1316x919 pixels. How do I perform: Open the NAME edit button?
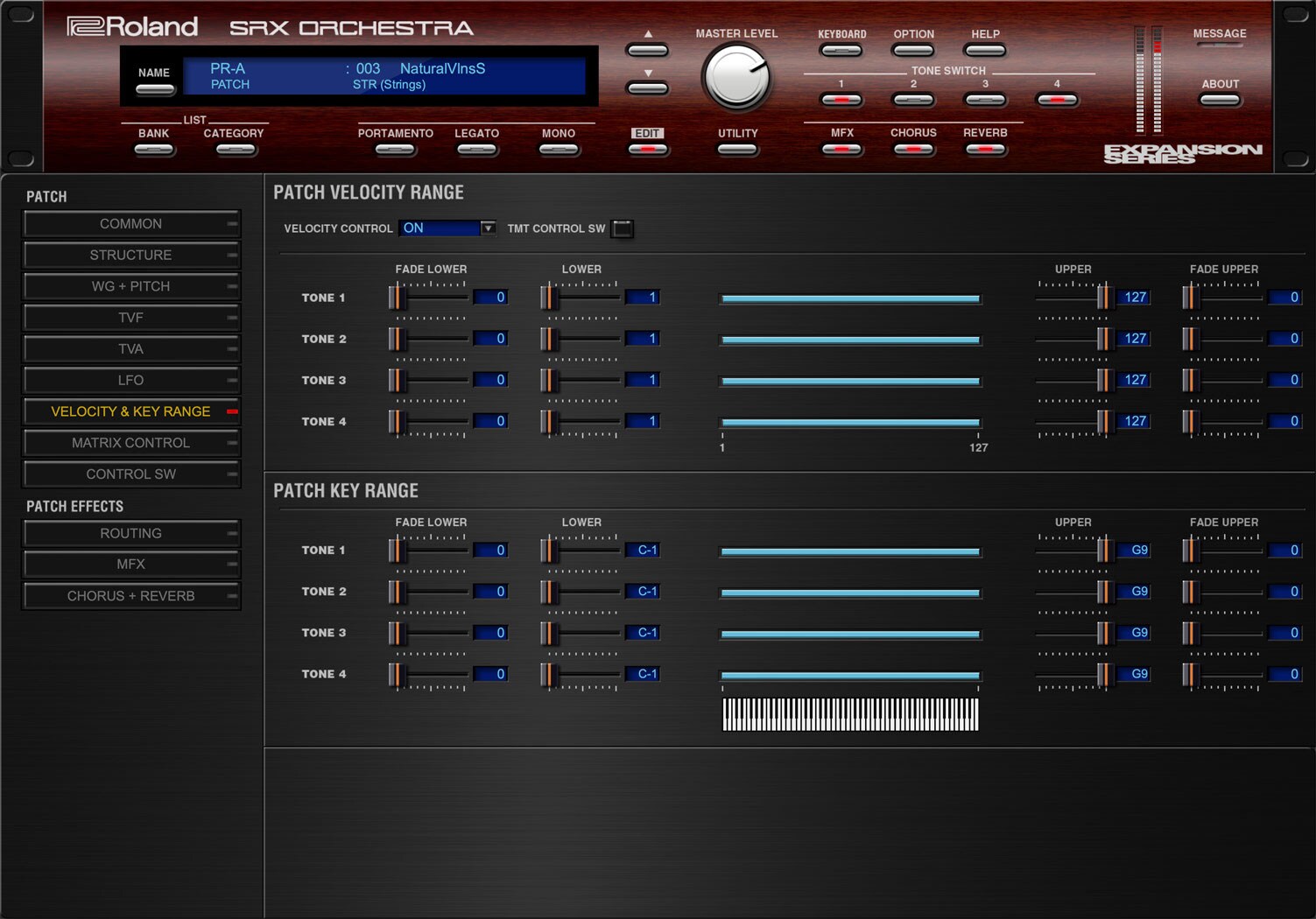tap(154, 89)
